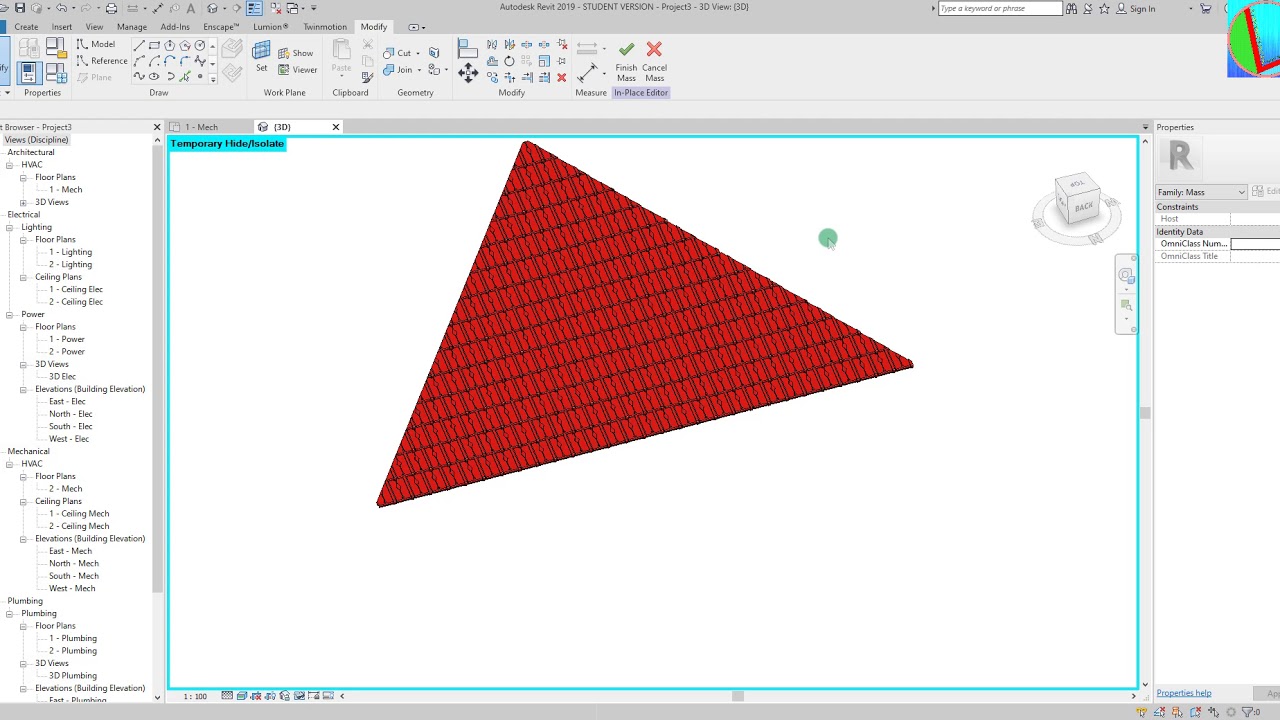The width and height of the screenshot is (1280, 720).
Task: Click the horizontal view scrollbar thumb
Action: [x=738, y=696]
